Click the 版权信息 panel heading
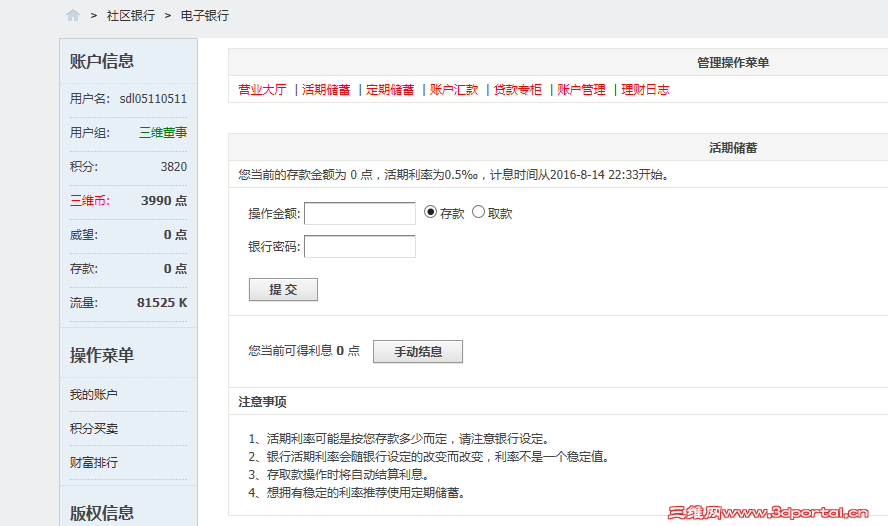 click(102, 513)
